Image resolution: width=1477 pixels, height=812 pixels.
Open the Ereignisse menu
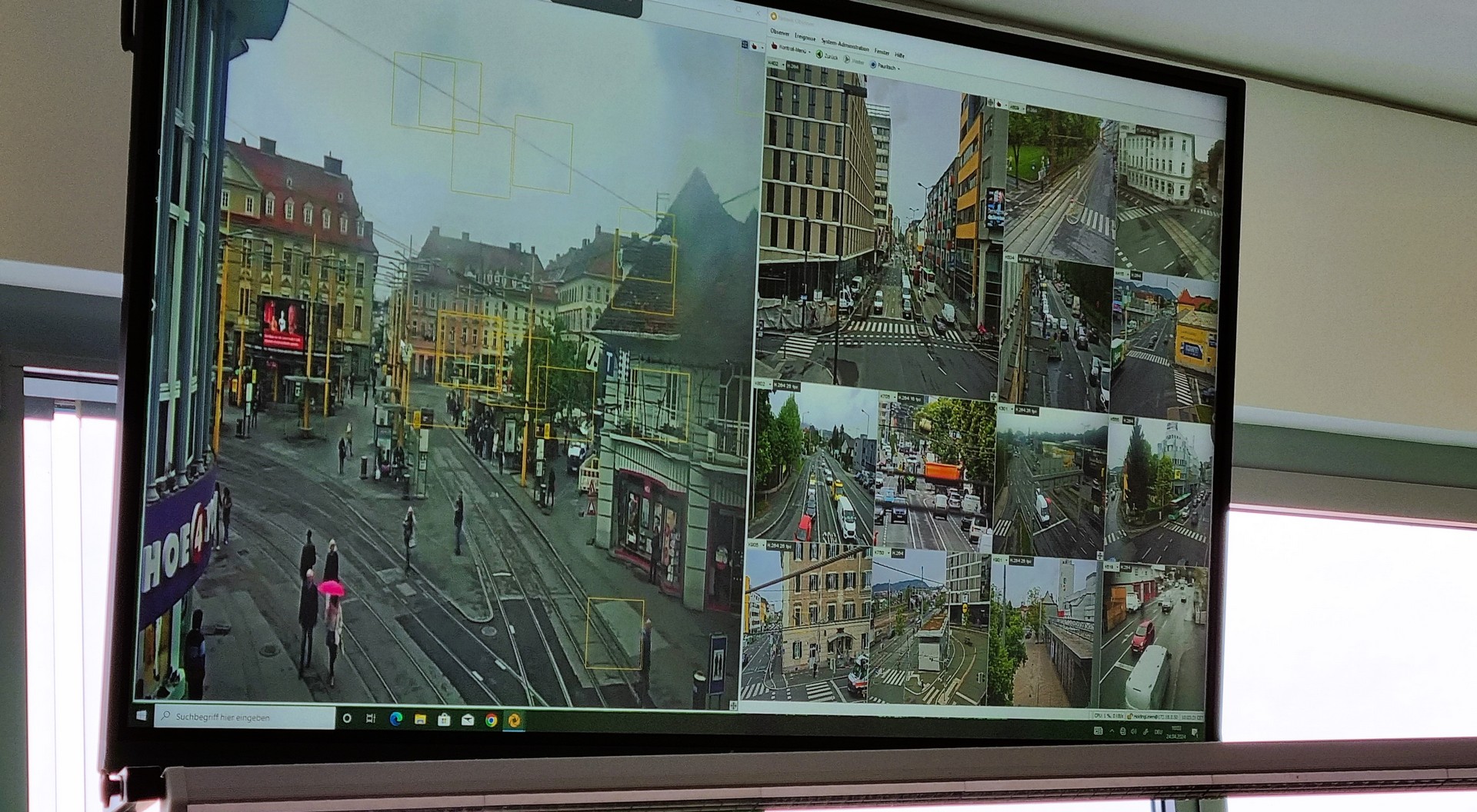805,37
